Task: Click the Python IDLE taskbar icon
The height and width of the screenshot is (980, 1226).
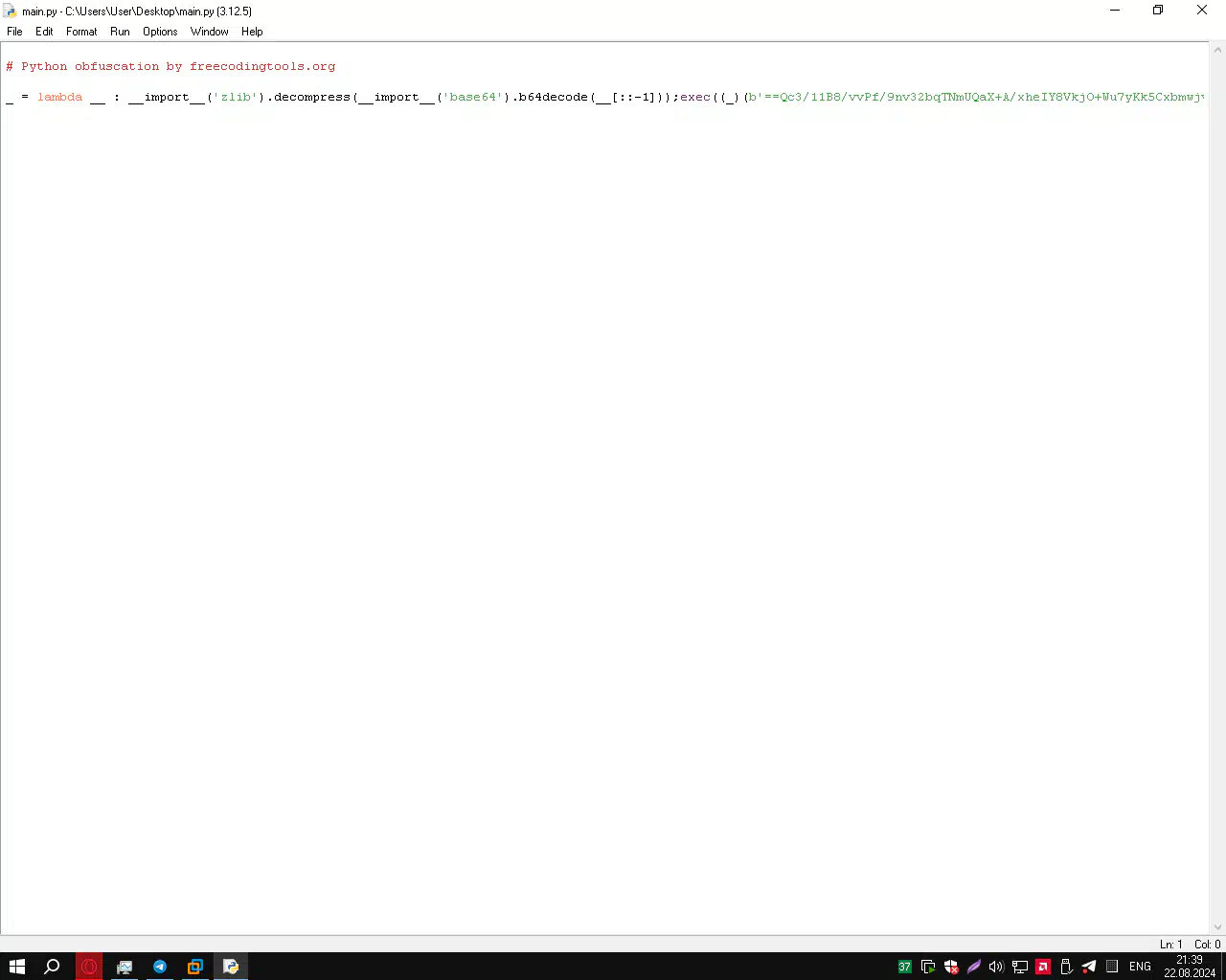Action: pyautogui.click(x=231, y=966)
